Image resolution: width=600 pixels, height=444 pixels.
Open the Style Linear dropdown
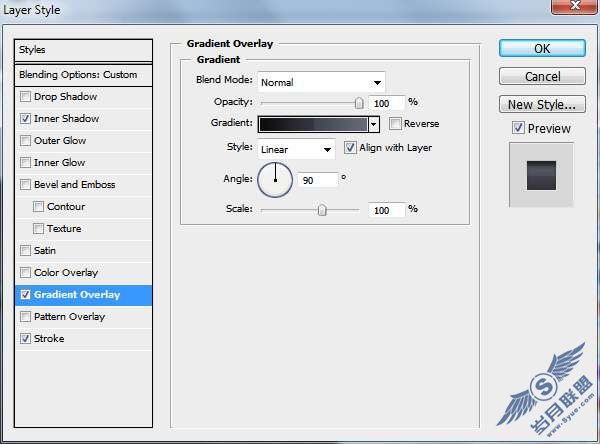coord(296,149)
